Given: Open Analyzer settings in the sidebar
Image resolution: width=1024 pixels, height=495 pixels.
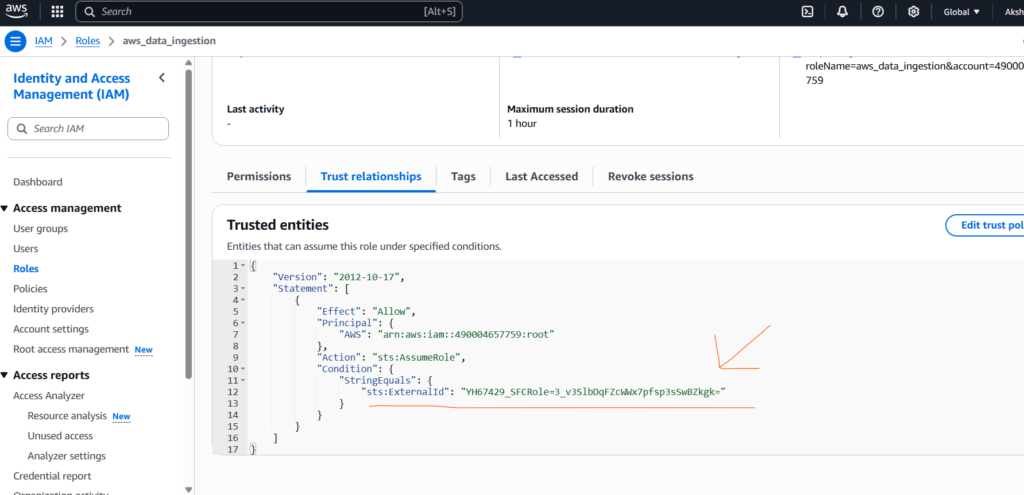Looking at the screenshot, I should (x=67, y=456).
